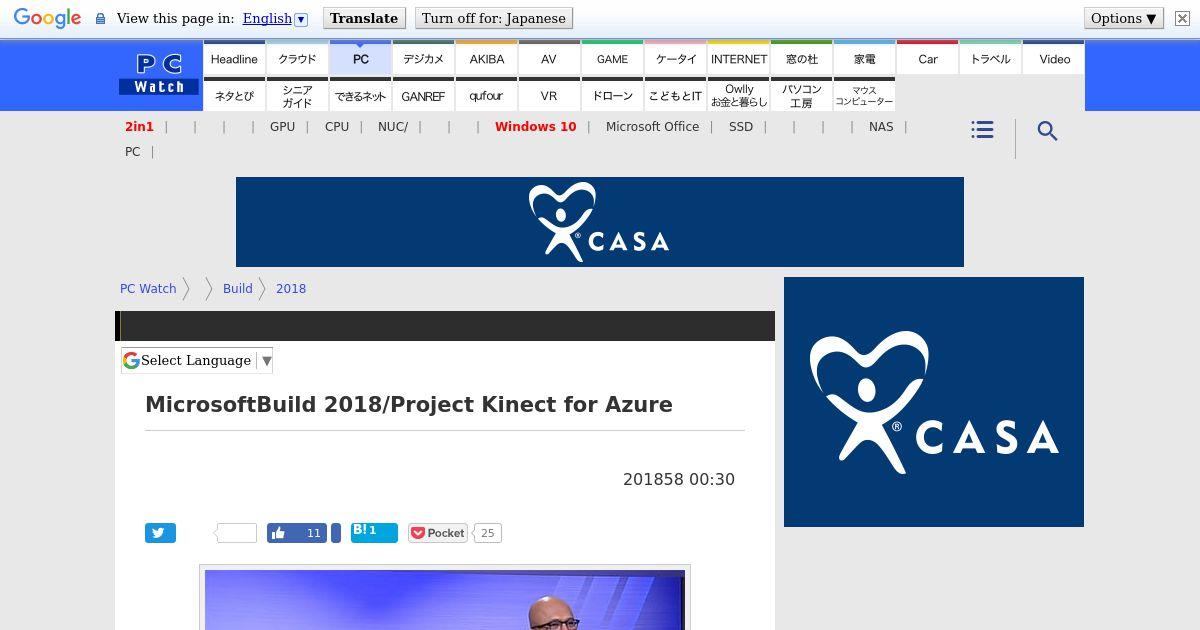Image resolution: width=1200 pixels, height=630 pixels.
Task: Open the マウスコンピューター nav tab
Action: pyautogui.click(x=865, y=95)
